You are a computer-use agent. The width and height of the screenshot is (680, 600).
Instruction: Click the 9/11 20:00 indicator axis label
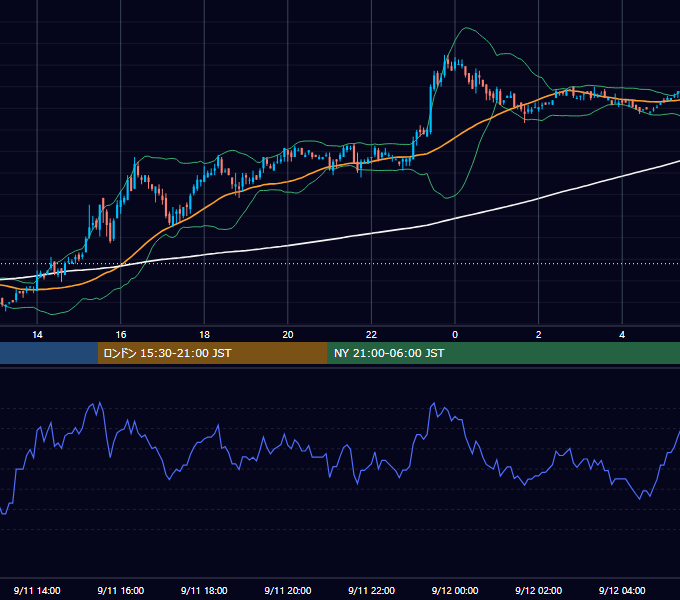click(x=288, y=590)
